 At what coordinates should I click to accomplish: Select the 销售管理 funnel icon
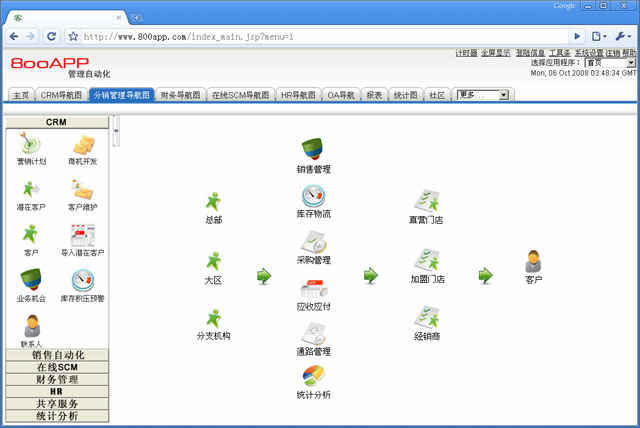(313, 150)
